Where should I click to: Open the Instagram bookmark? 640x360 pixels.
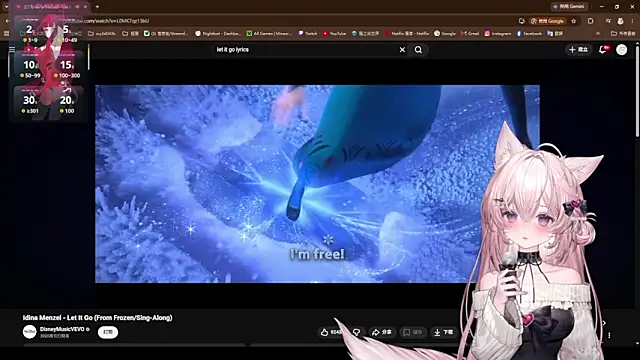pyautogui.click(x=498, y=33)
